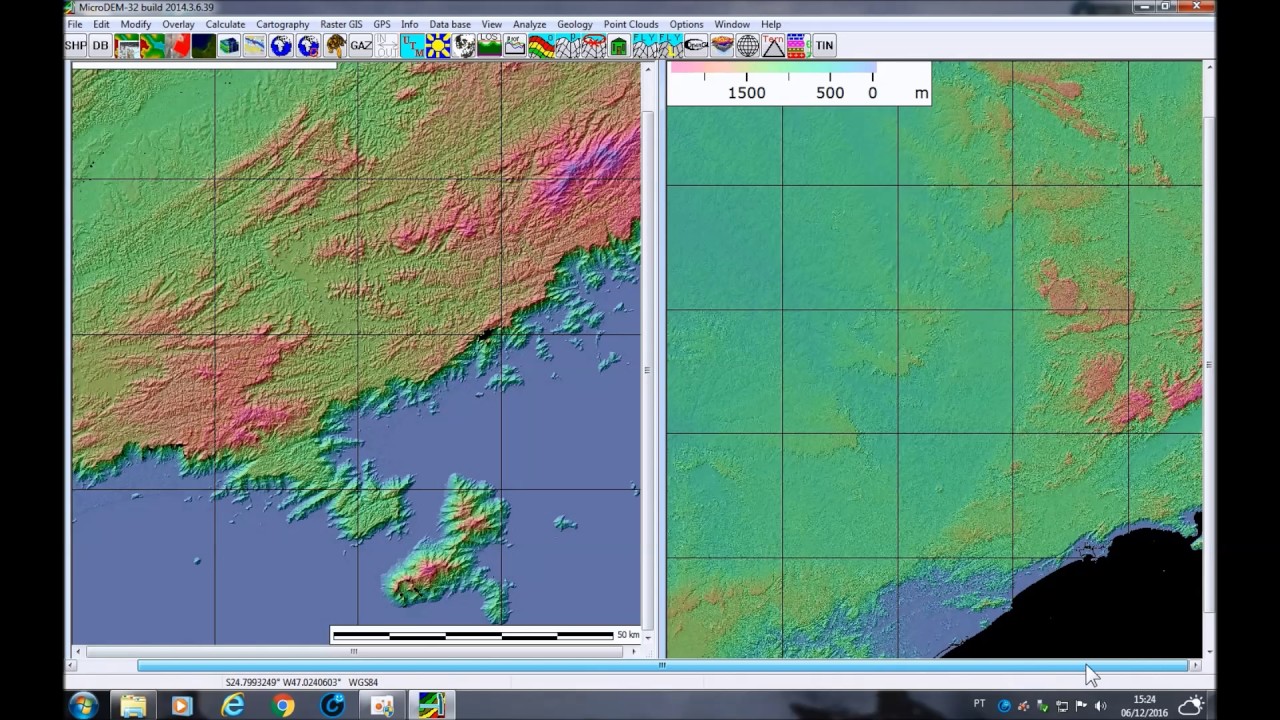Open the LOS line-of-sight tool
The height and width of the screenshot is (720, 1280).
tap(489, 45)
